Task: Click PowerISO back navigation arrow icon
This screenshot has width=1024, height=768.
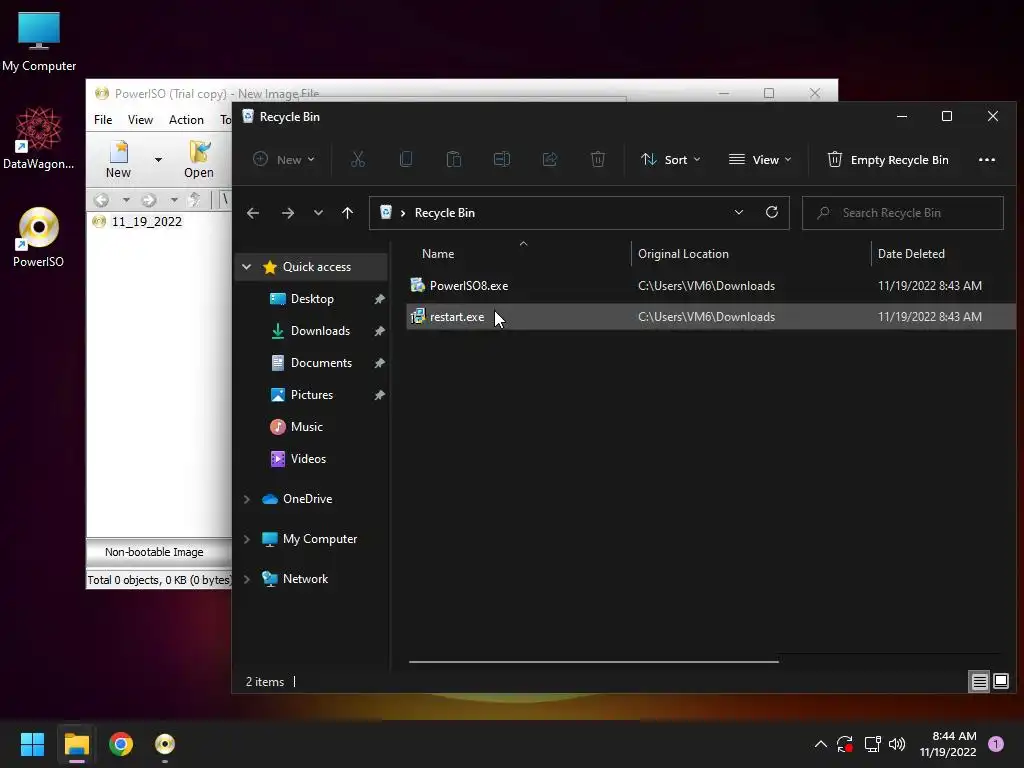Action: [x=101, y=200]
